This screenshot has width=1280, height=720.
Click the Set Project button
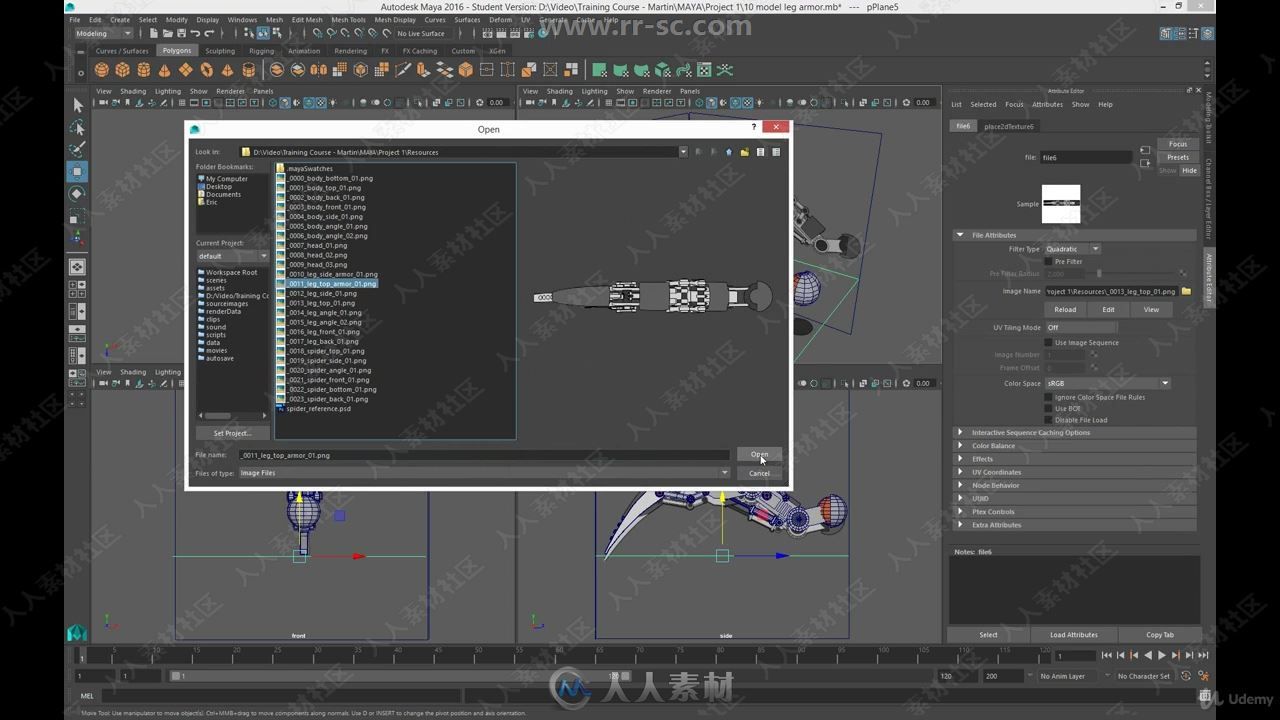pos(232,433)
